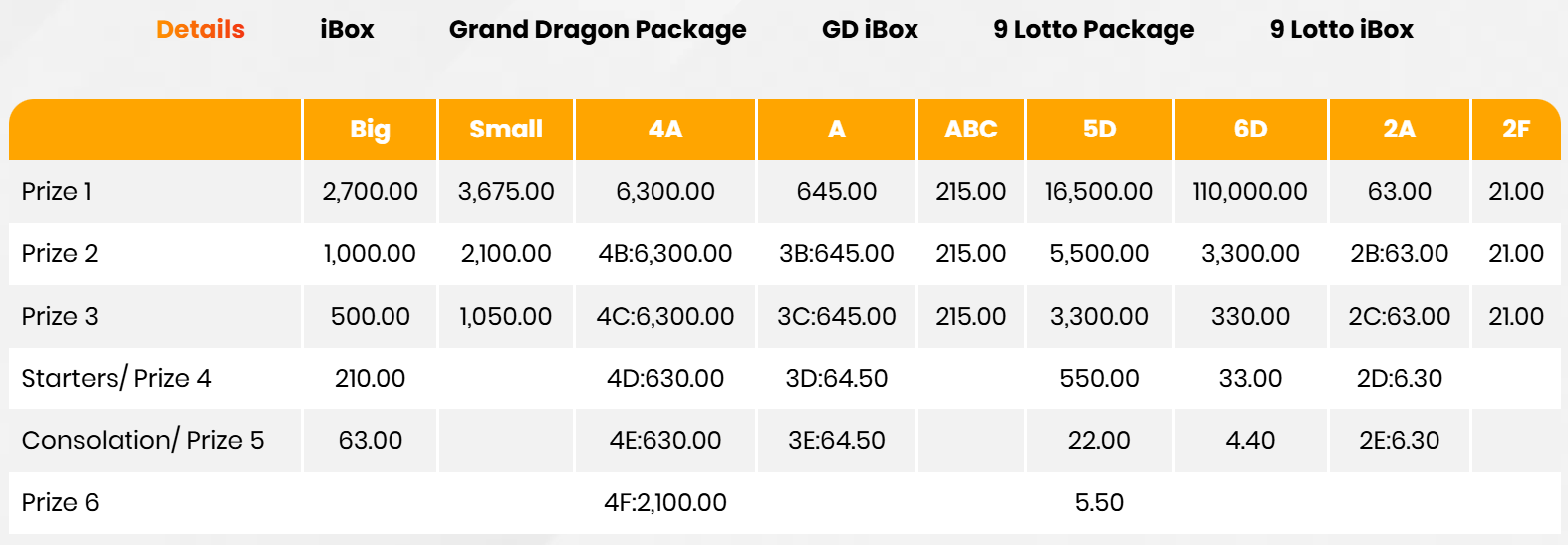This screenshot has width=1568, height=545.
Task: Switch to the iBox tab
Action: point(347,30)
